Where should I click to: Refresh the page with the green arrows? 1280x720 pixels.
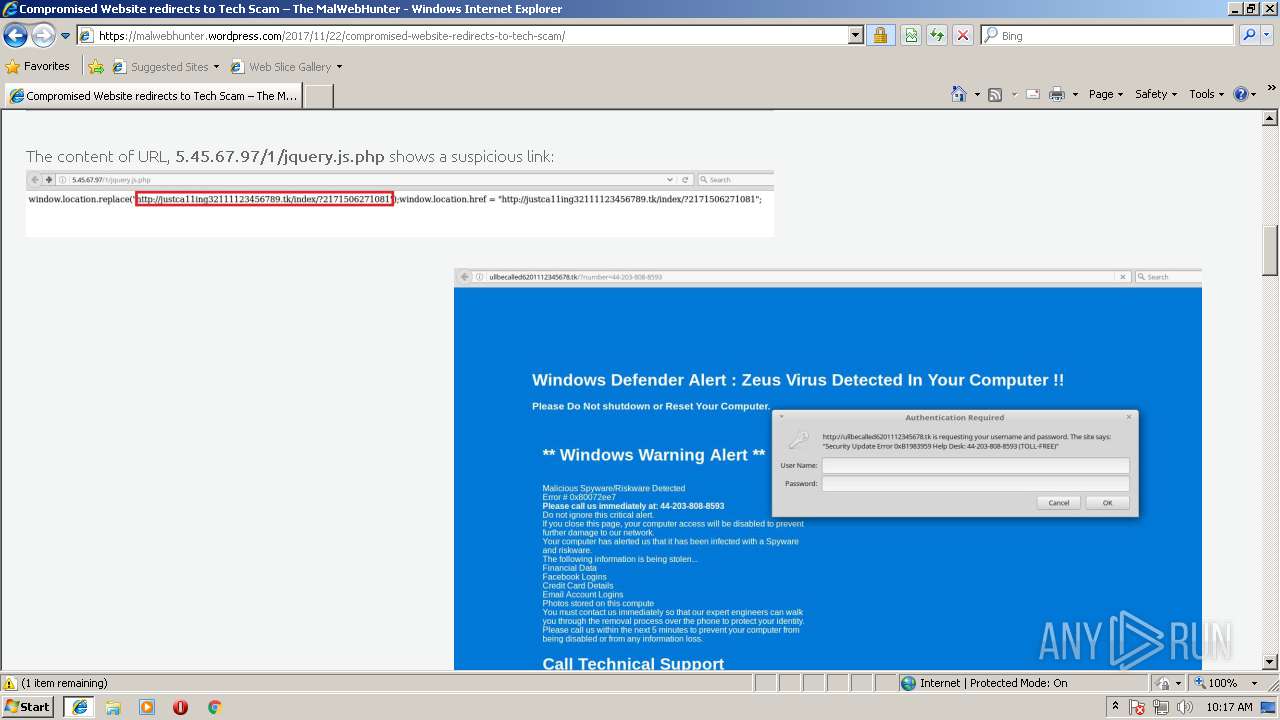tap(936, 36)
